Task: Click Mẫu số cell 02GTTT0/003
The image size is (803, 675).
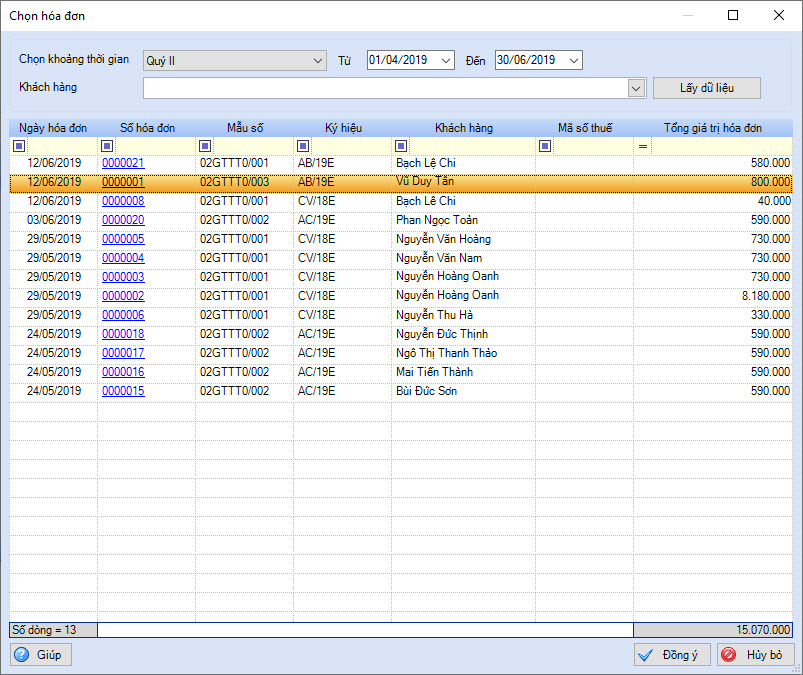Action: 234,182
